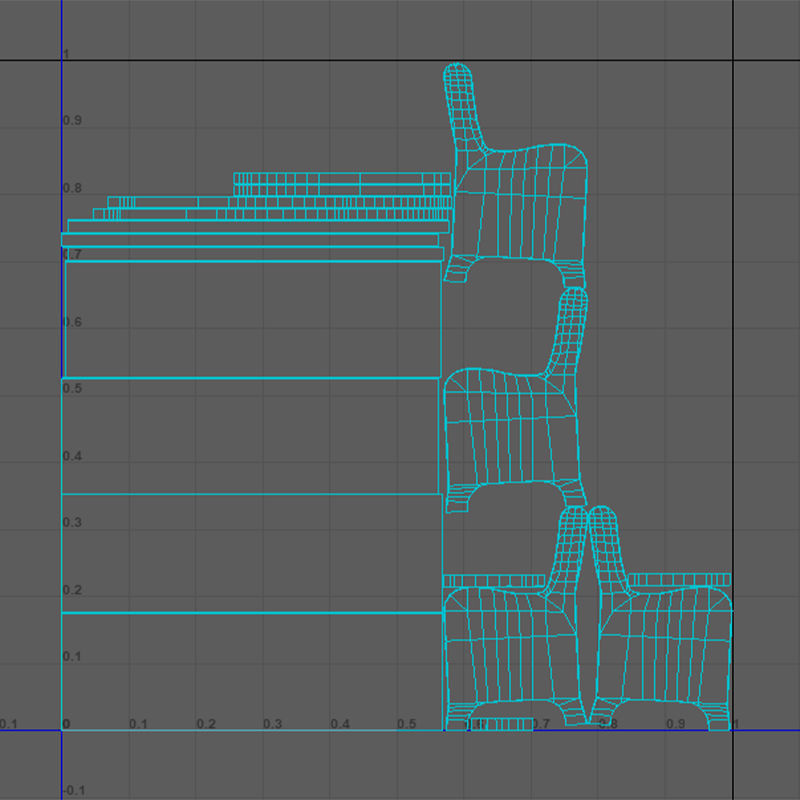
Task: Select the top subdivided strip near 0.8
Action: pos(342,179)
